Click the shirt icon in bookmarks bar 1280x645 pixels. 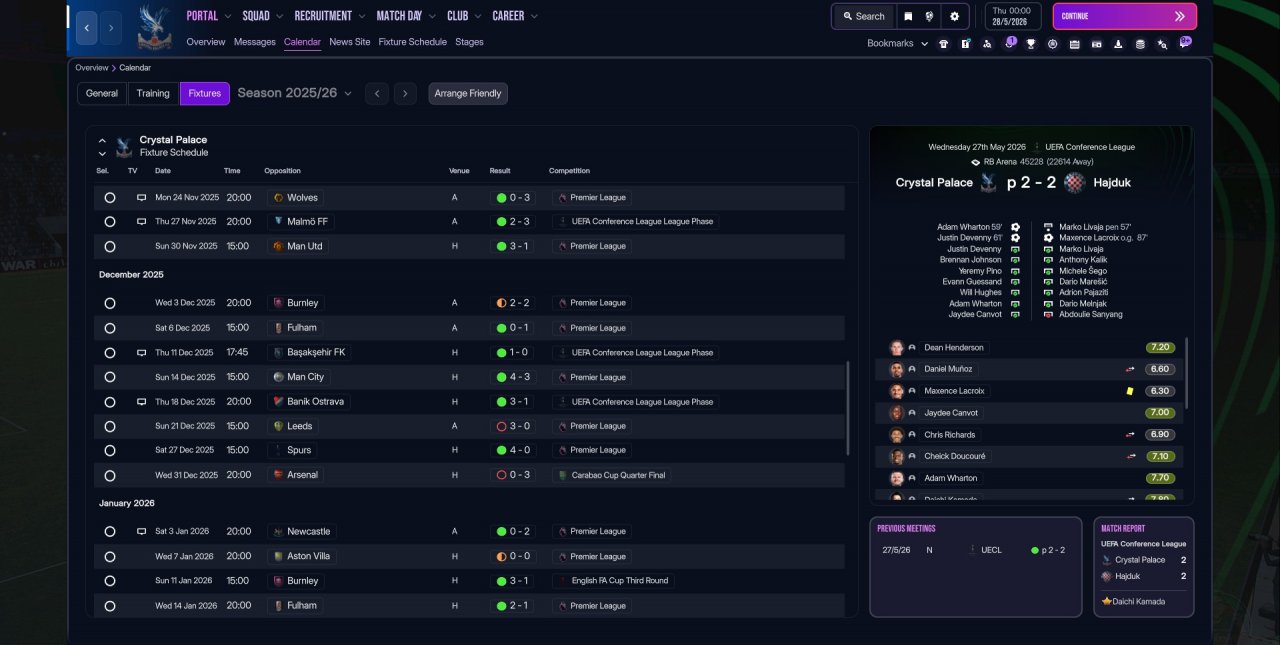943,44
